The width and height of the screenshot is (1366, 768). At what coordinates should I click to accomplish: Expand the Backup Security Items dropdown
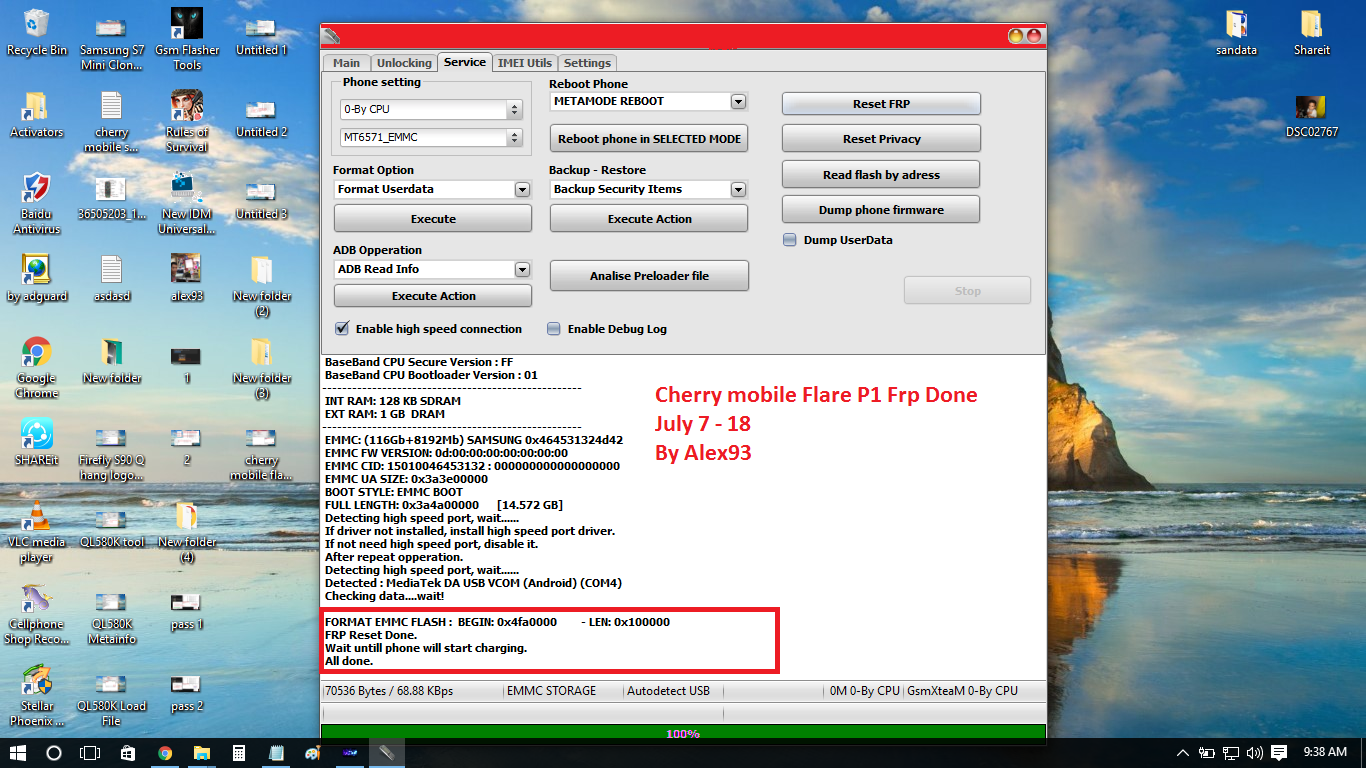coord(738,189)
